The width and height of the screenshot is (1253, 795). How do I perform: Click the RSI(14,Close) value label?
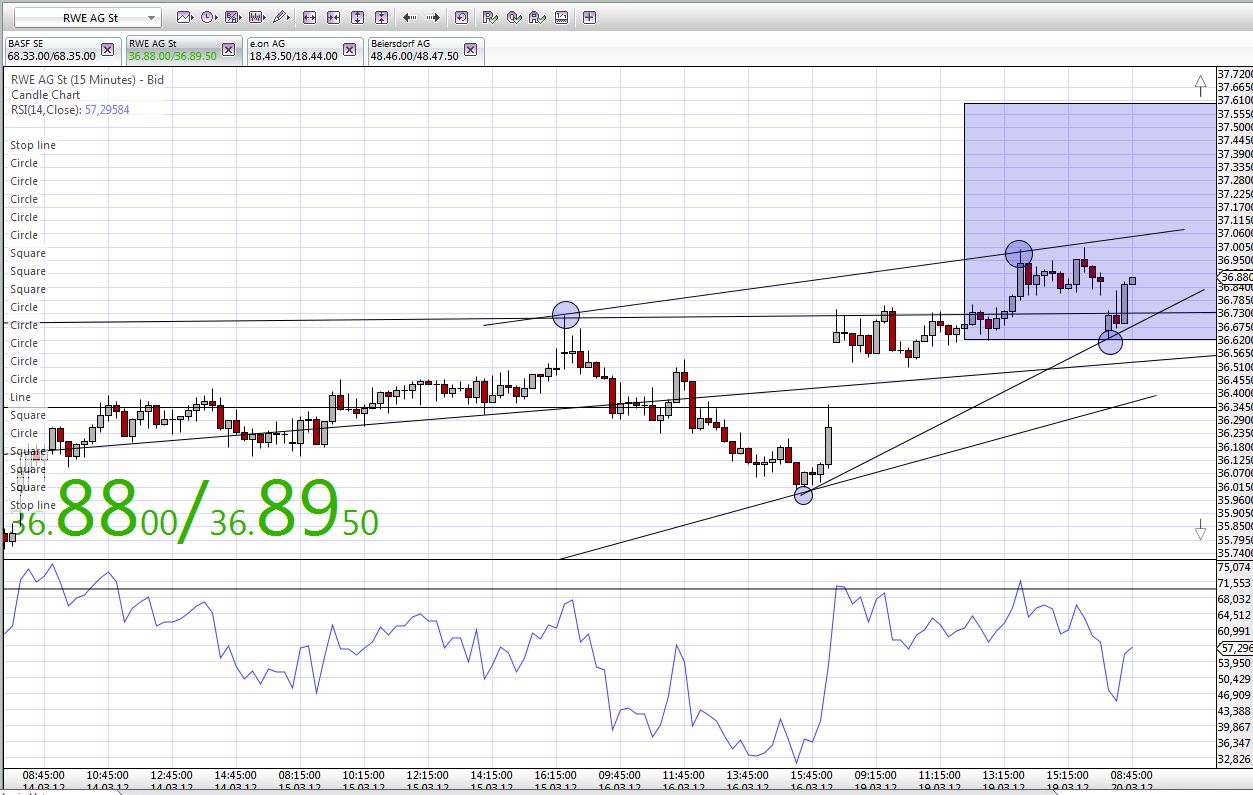[x=109, y=110]
